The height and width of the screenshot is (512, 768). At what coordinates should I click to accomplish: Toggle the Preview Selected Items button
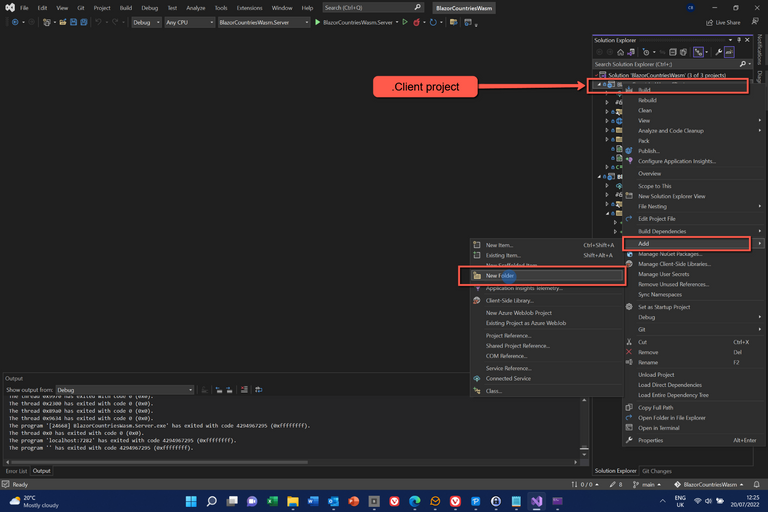[x=730, y=52]
